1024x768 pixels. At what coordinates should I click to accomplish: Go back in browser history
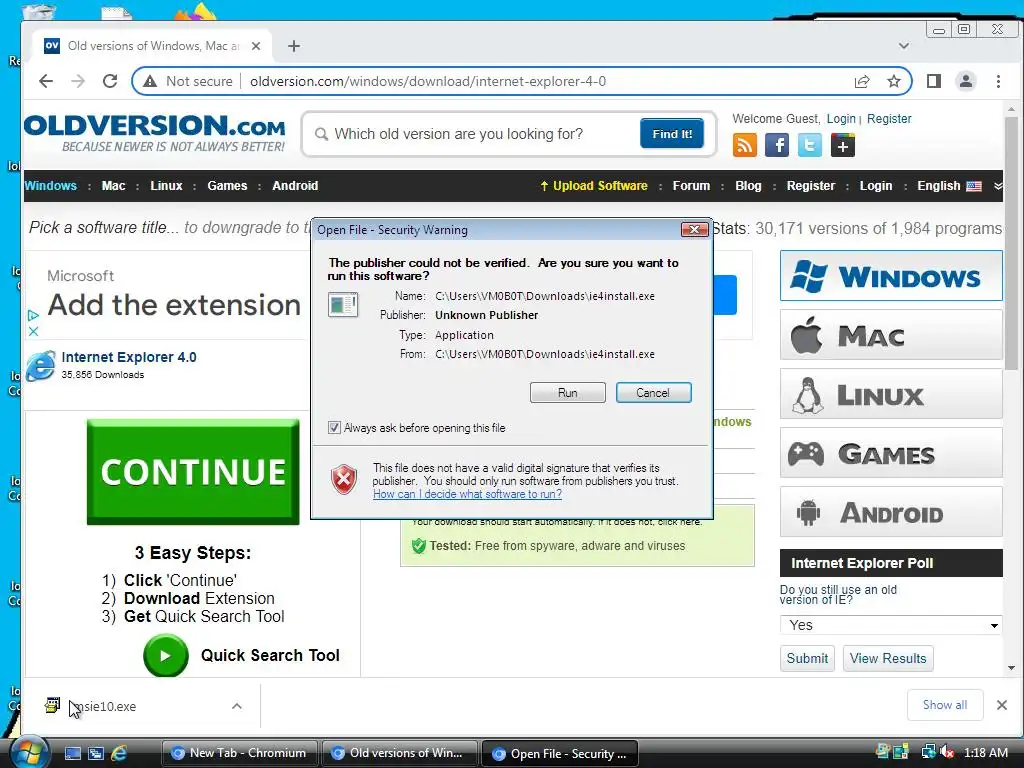[46, 81]
